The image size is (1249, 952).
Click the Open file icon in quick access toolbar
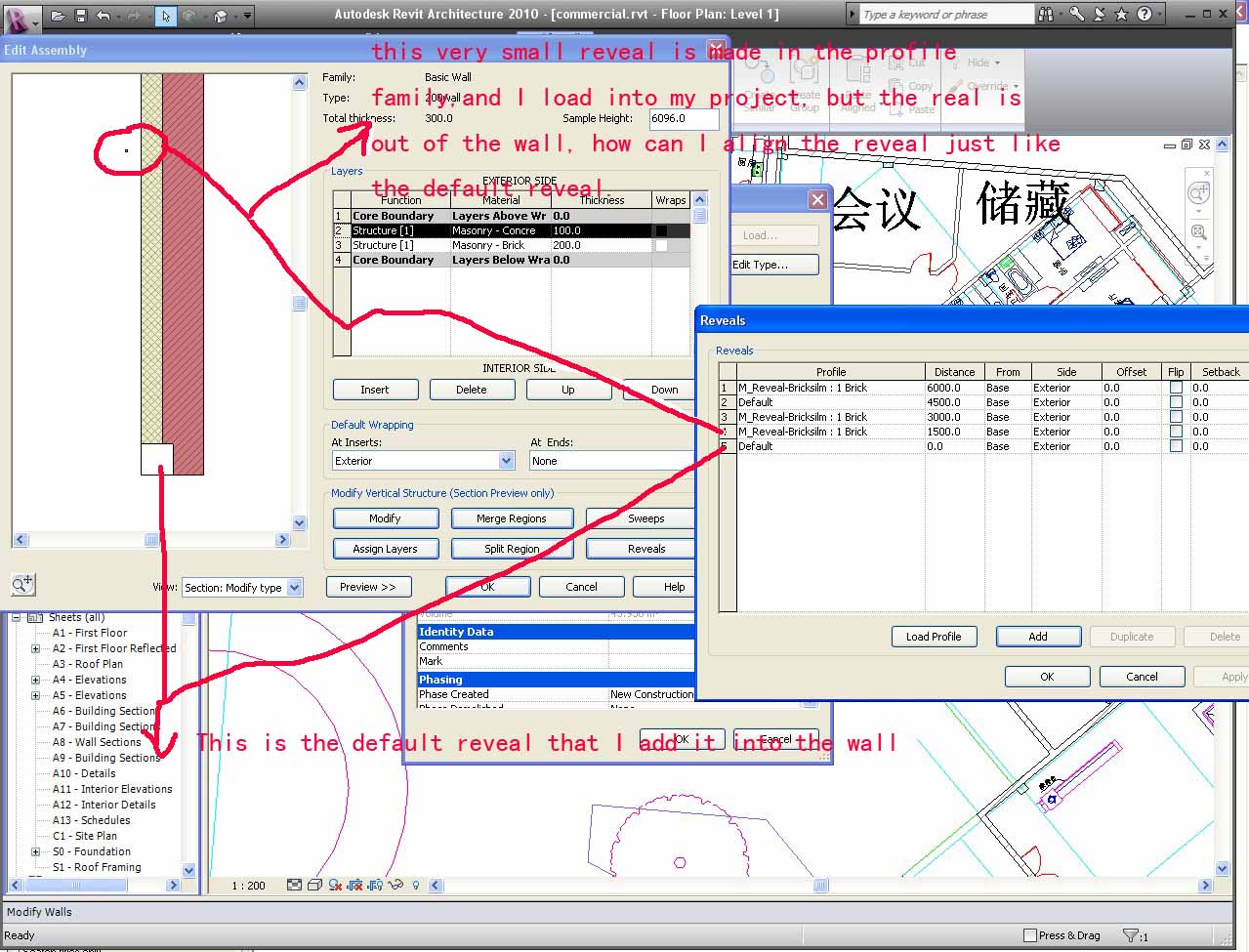pos(59,16)
